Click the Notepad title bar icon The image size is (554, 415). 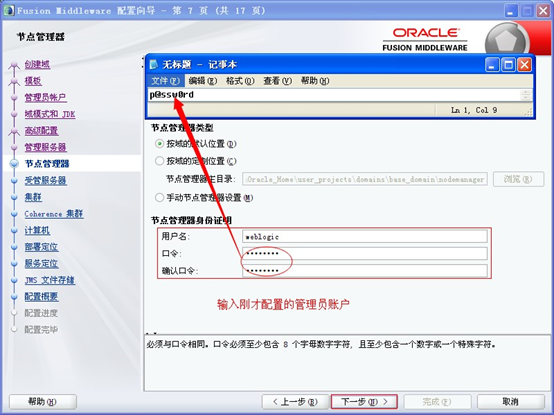[154, 65]
